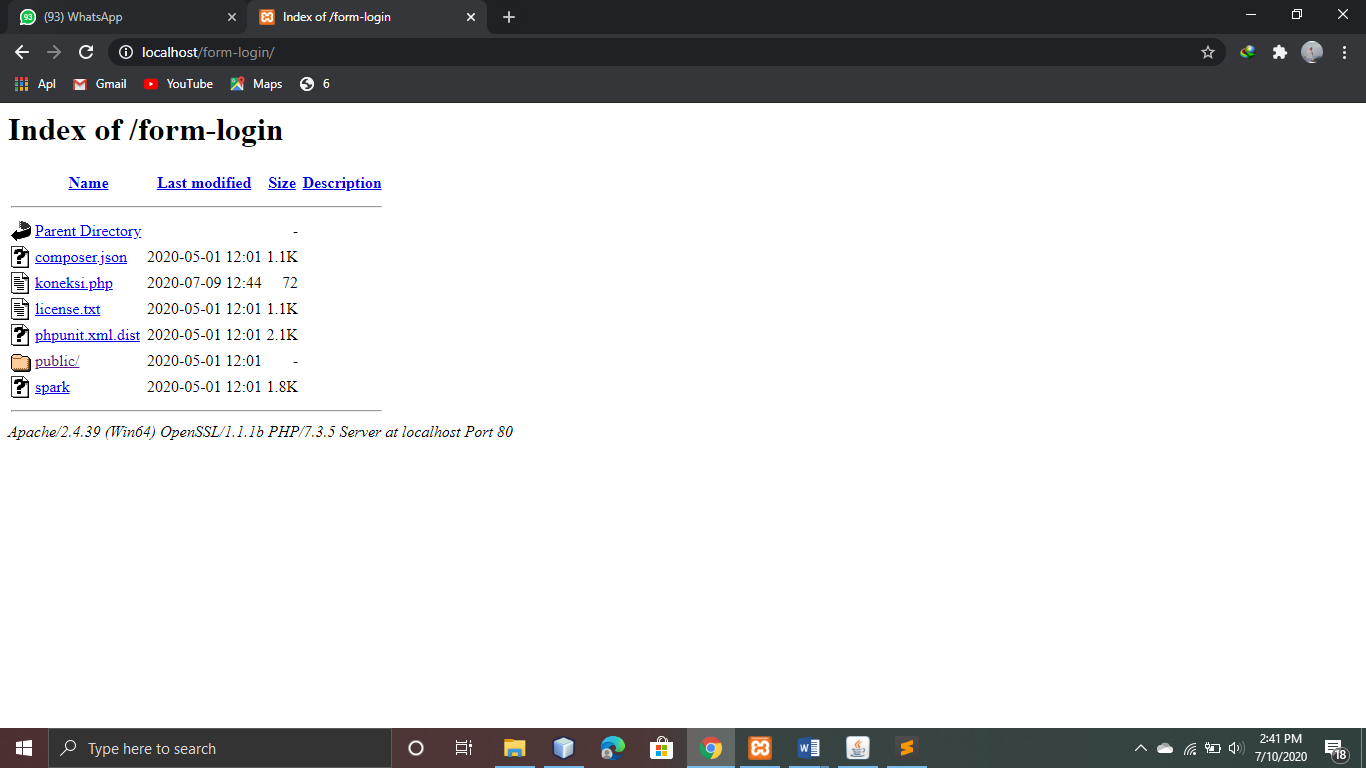This screenshot has height=768, width=1366.
Task: Open koneksi.php file link
Action: pyautogui.click(x=74, y=283)
